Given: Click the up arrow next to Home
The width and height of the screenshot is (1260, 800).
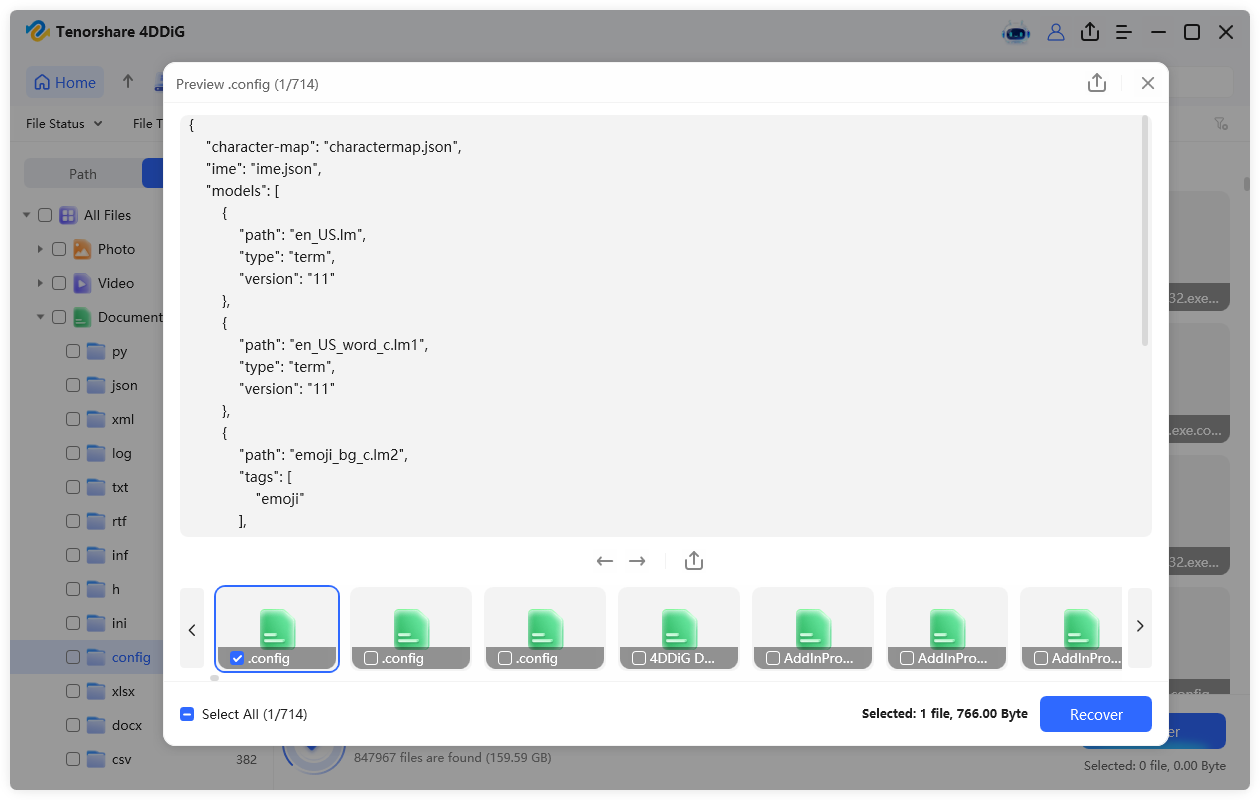Looking at the screenshot, I should tap(128, 82).
